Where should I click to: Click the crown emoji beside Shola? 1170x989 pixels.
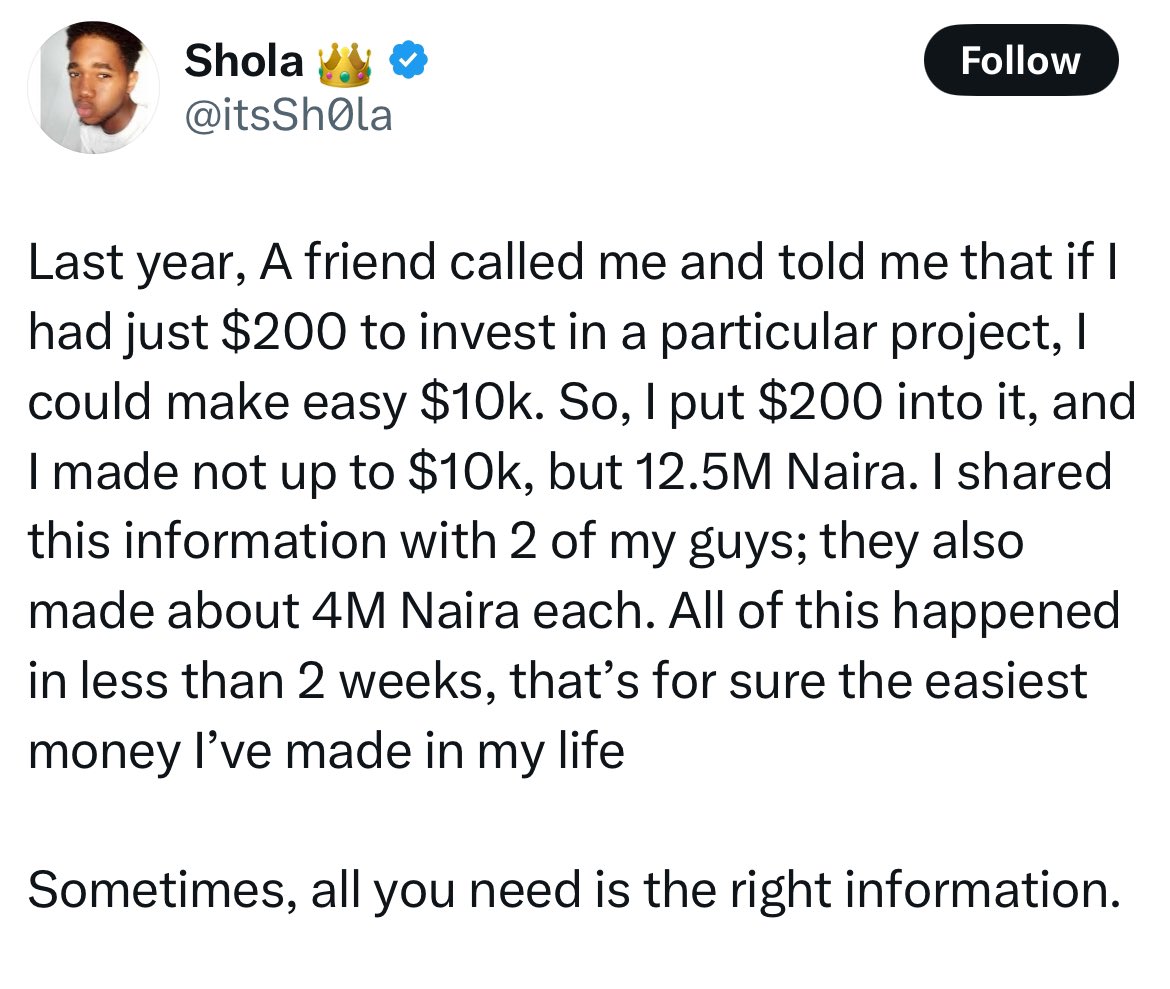tap(345, 64)
